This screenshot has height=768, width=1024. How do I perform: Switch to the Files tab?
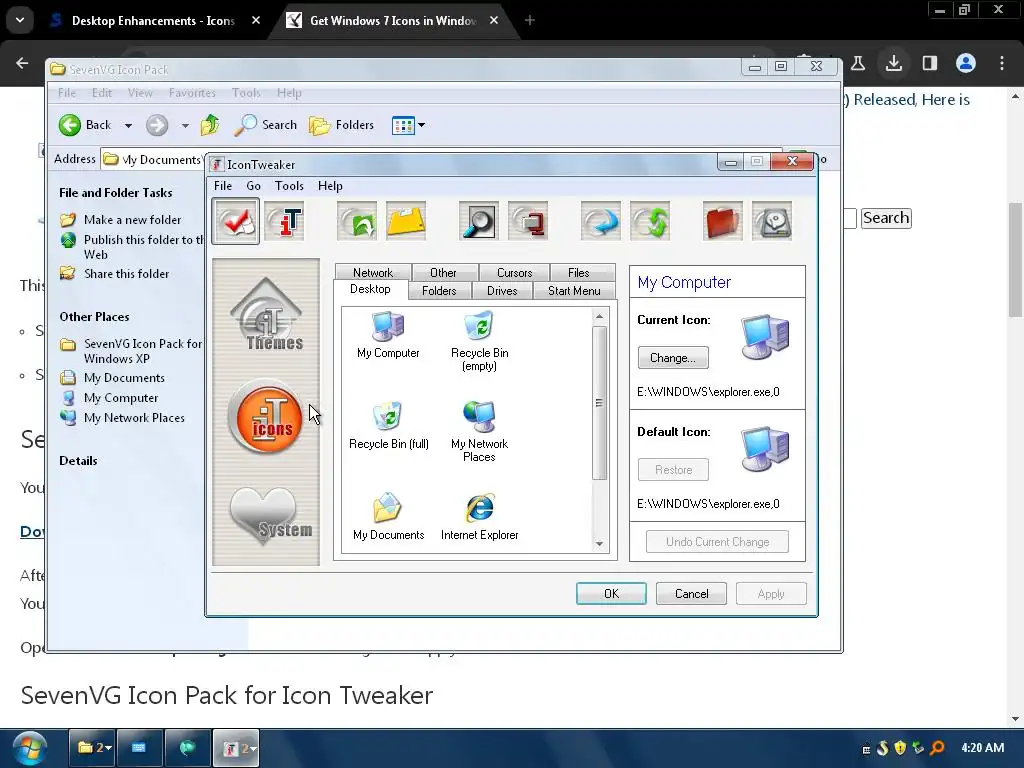click(579, 272)
